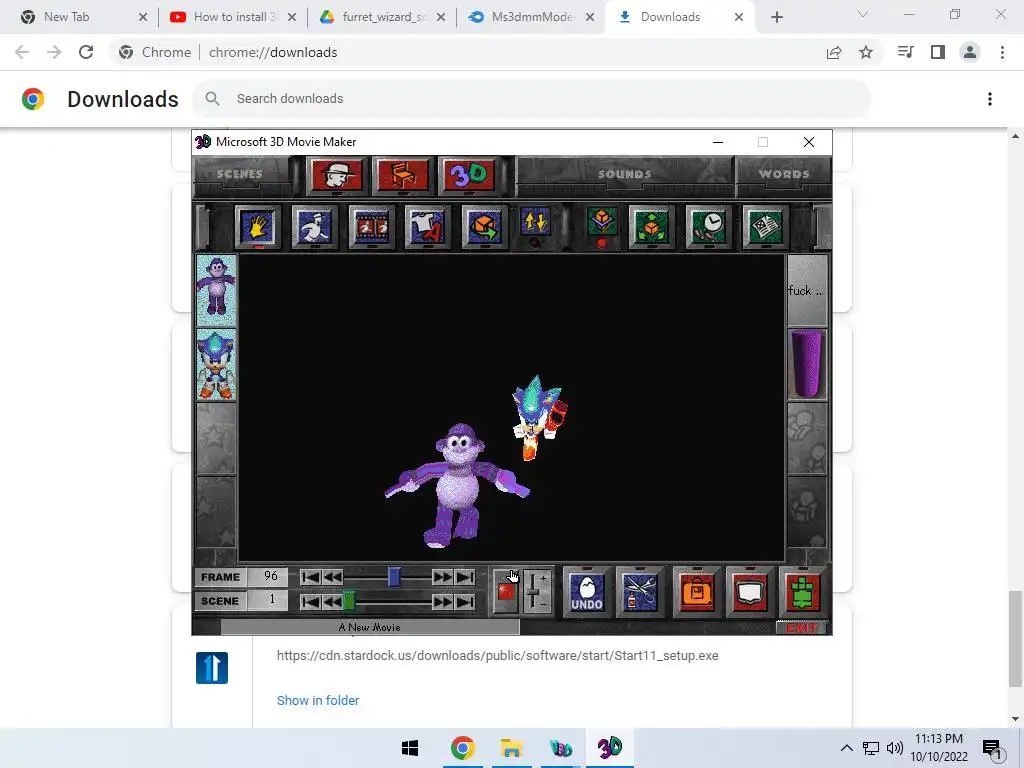Click the red play/record button
This screenshot has height=768, width=1024.
506,592
